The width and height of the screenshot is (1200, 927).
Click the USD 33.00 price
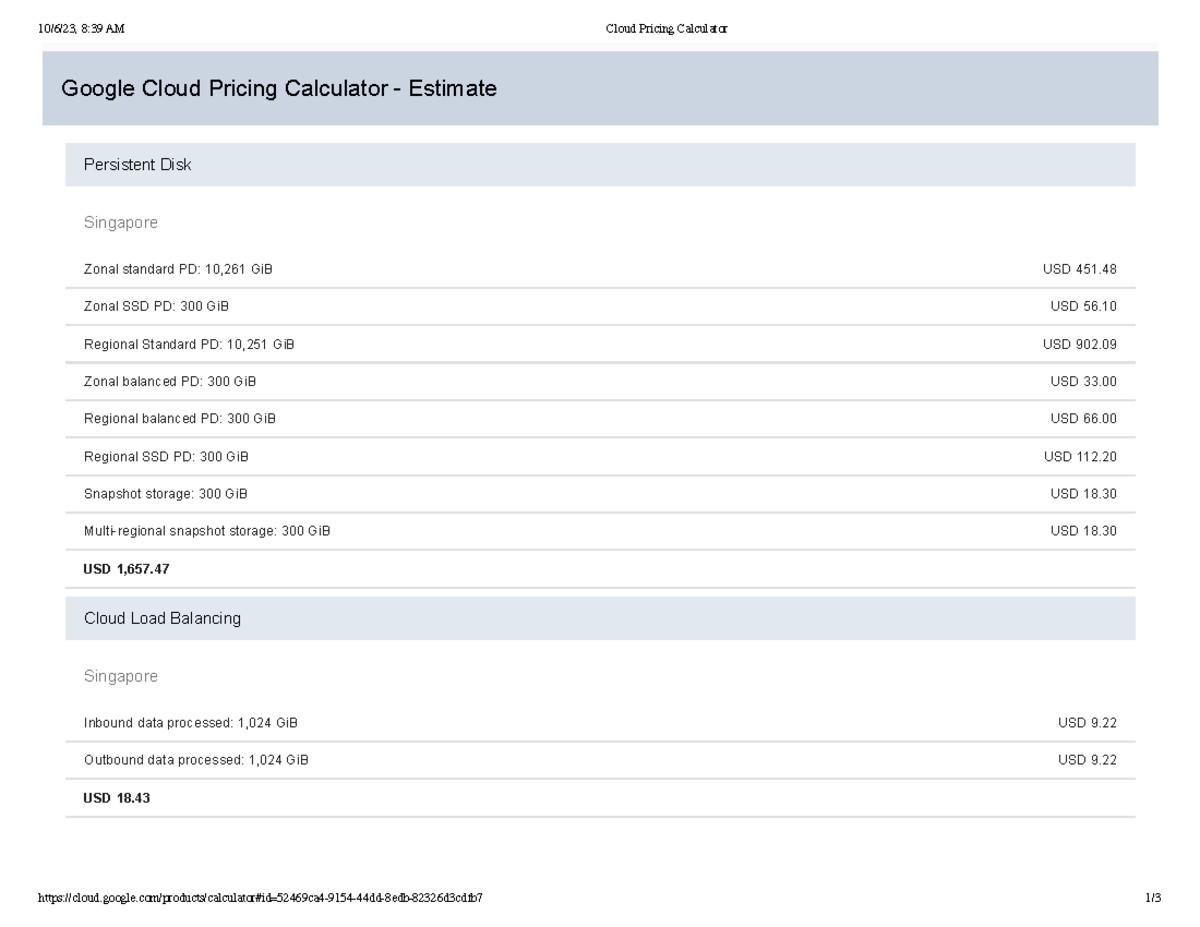pos(1084,382)
